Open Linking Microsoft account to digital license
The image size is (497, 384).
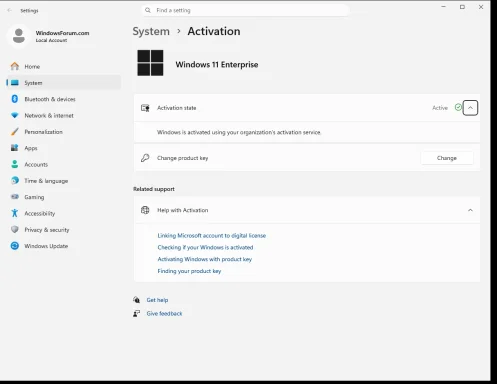point(212,235)
